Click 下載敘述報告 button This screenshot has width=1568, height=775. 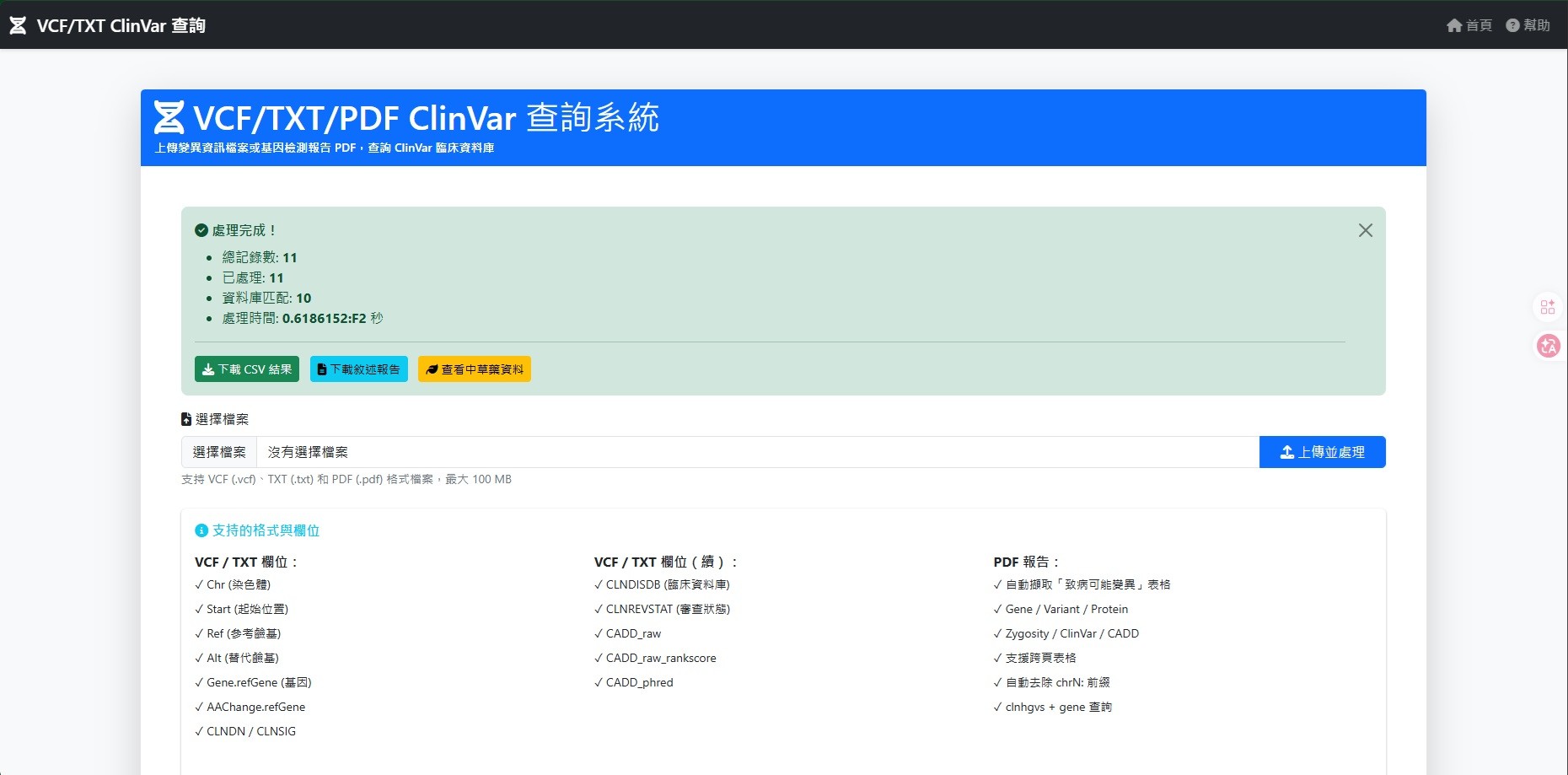[359, 369]
